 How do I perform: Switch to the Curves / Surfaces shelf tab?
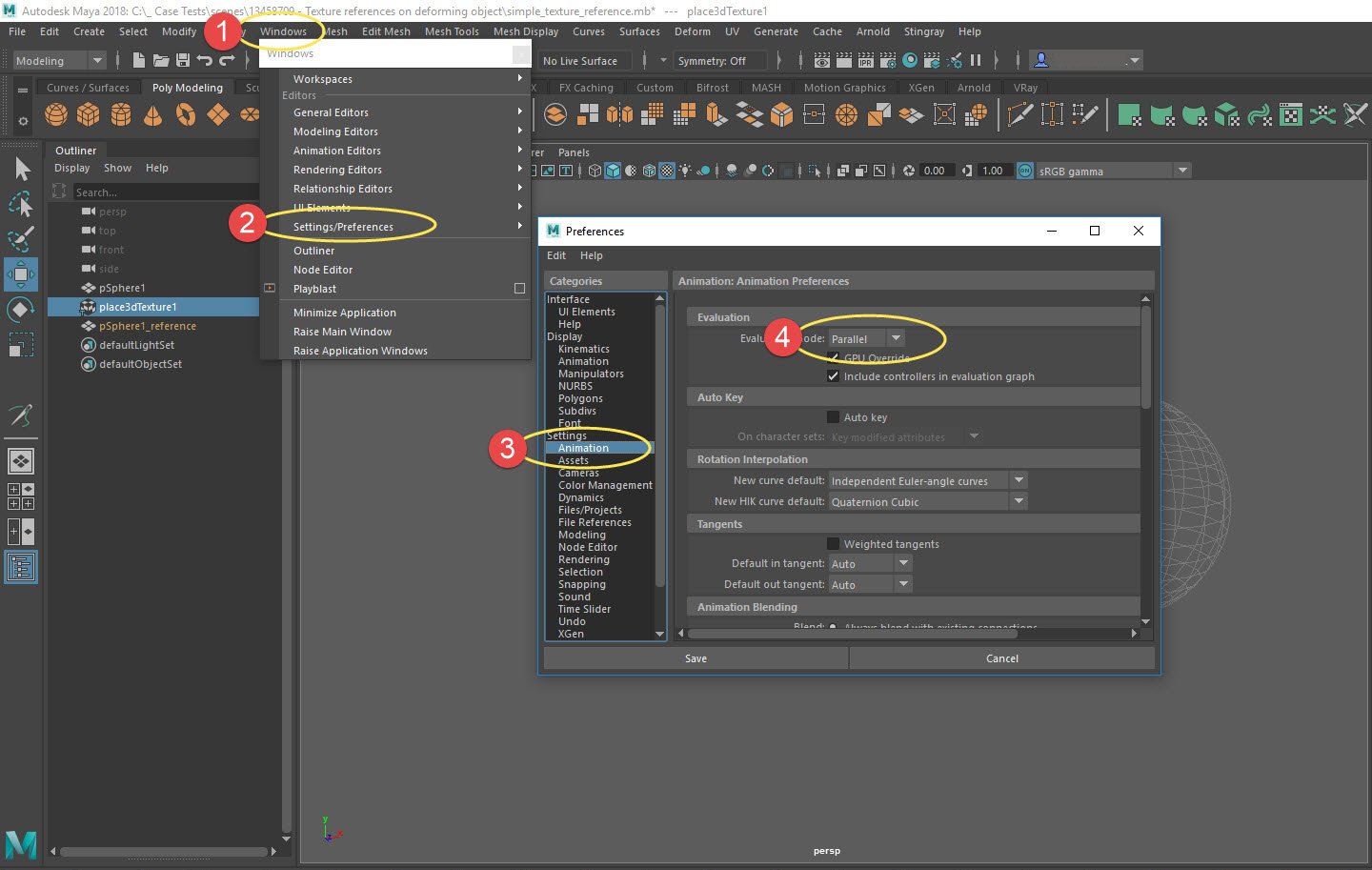[89, 88]
